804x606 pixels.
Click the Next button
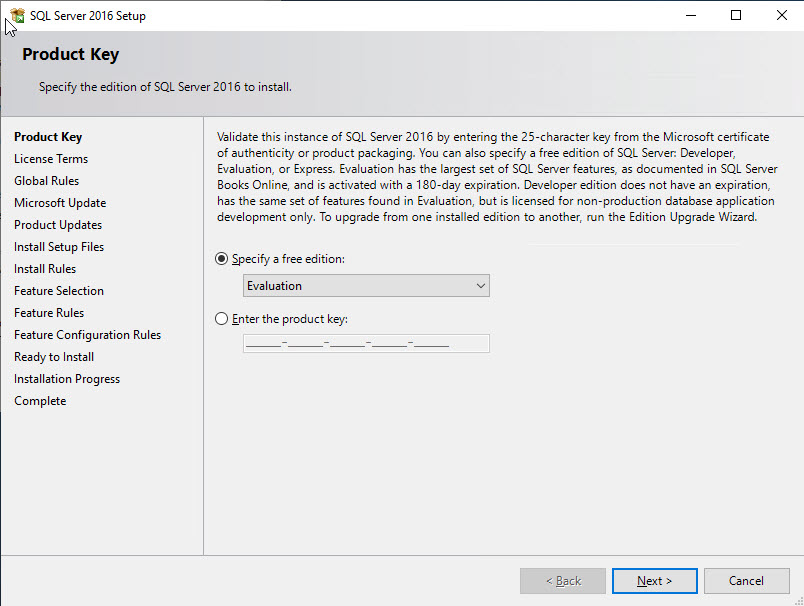pyautogui.click(x=654, y=580)
